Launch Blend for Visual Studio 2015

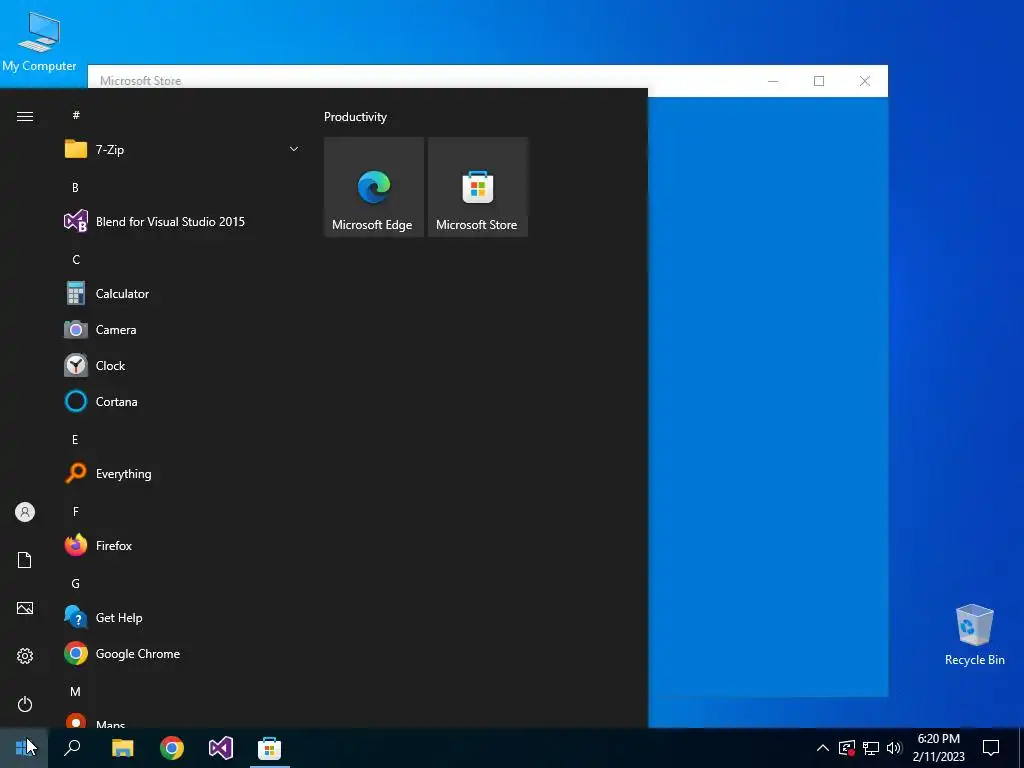pyautogui.click(x=182, y=221)
